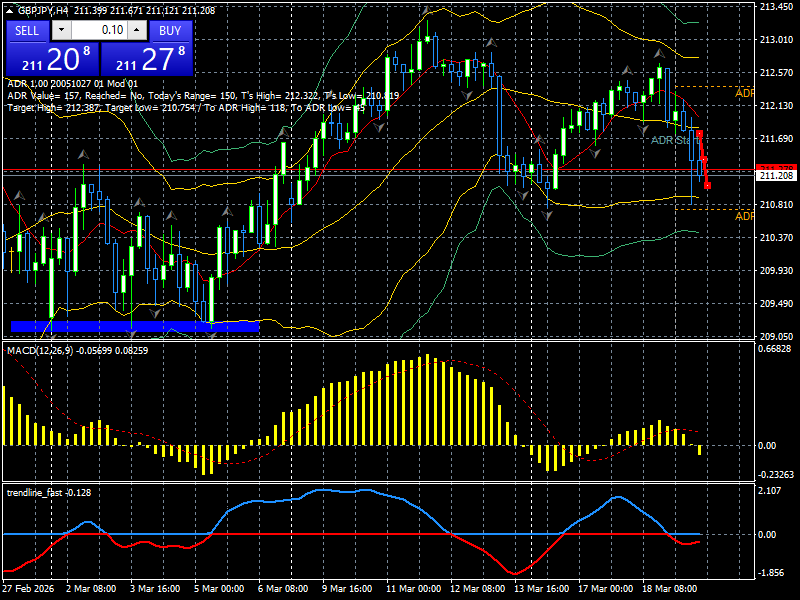Select the red trend line at latest candles
800x600 pixels.
click(704, 159)
